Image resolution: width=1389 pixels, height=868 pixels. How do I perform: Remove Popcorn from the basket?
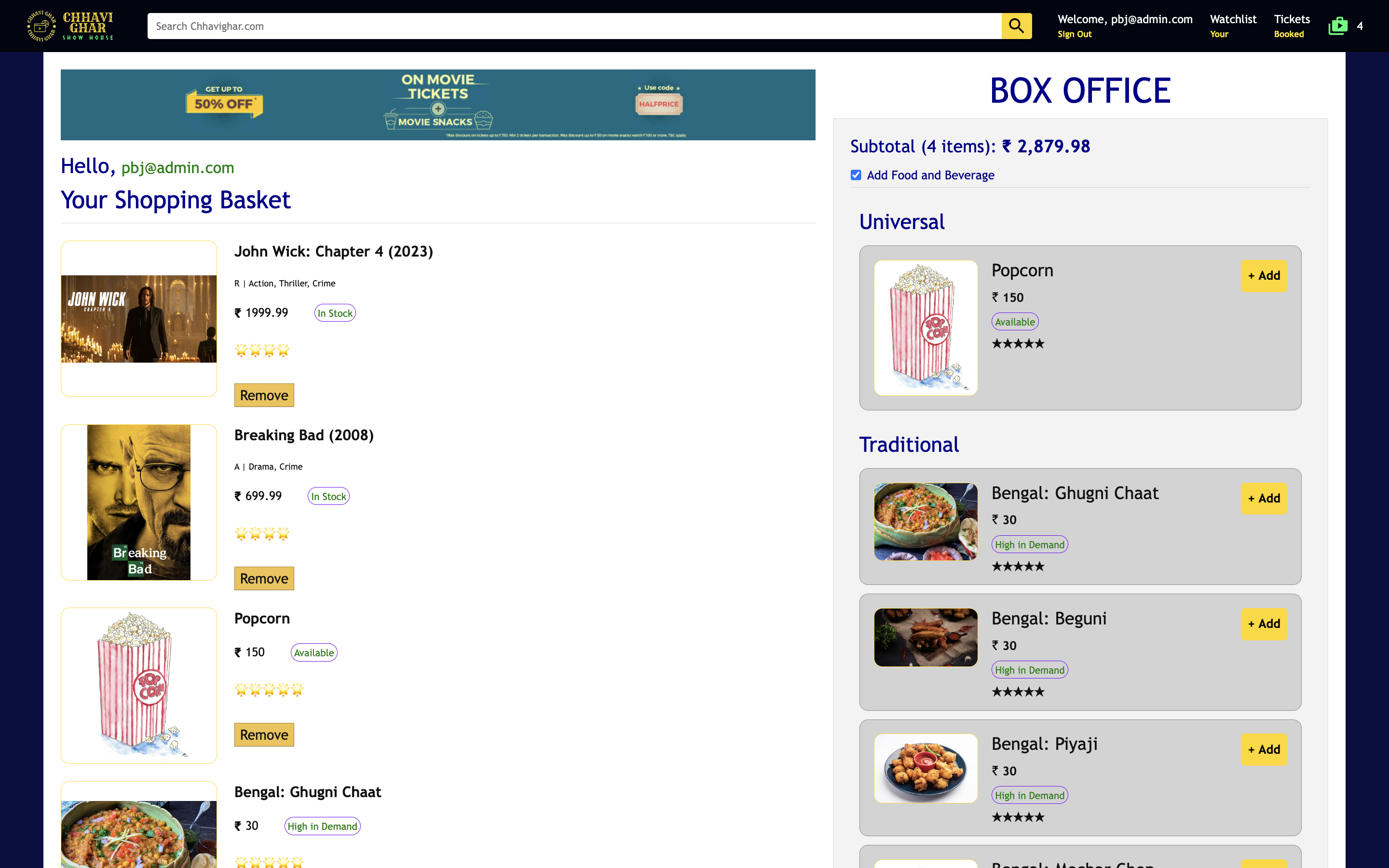[264, 734]
